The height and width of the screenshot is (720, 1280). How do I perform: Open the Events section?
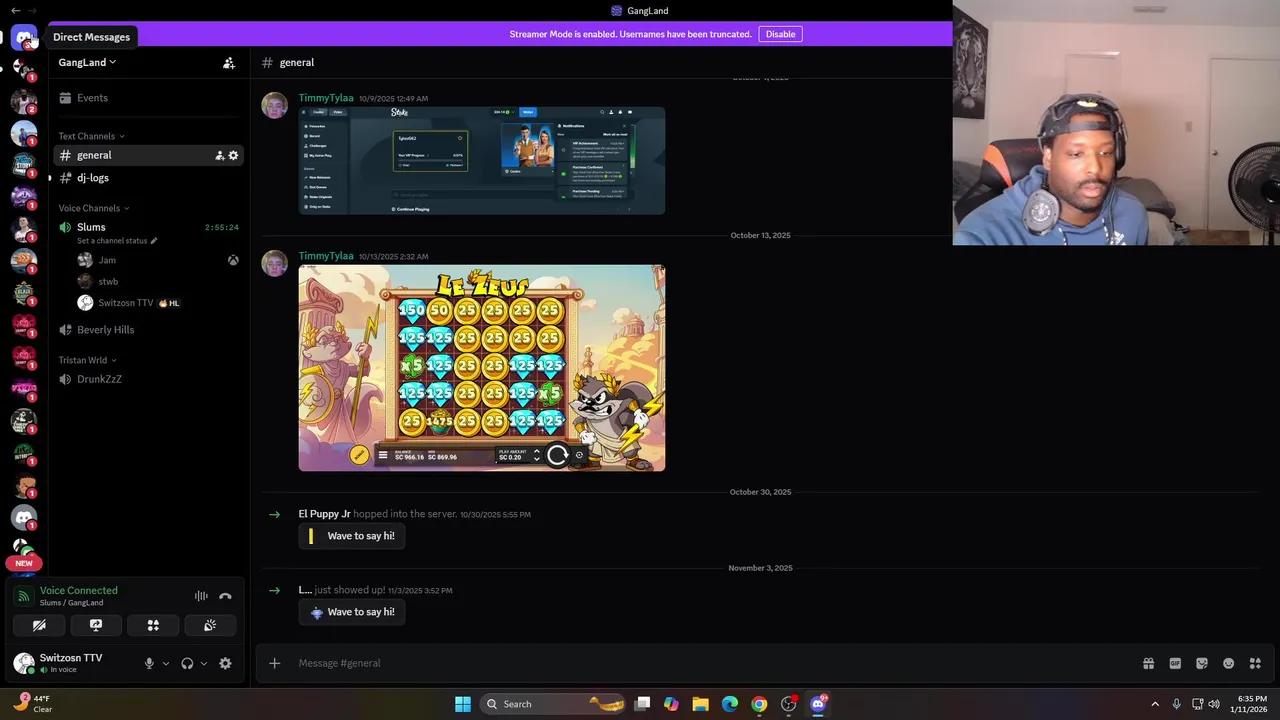click(147, 98)
